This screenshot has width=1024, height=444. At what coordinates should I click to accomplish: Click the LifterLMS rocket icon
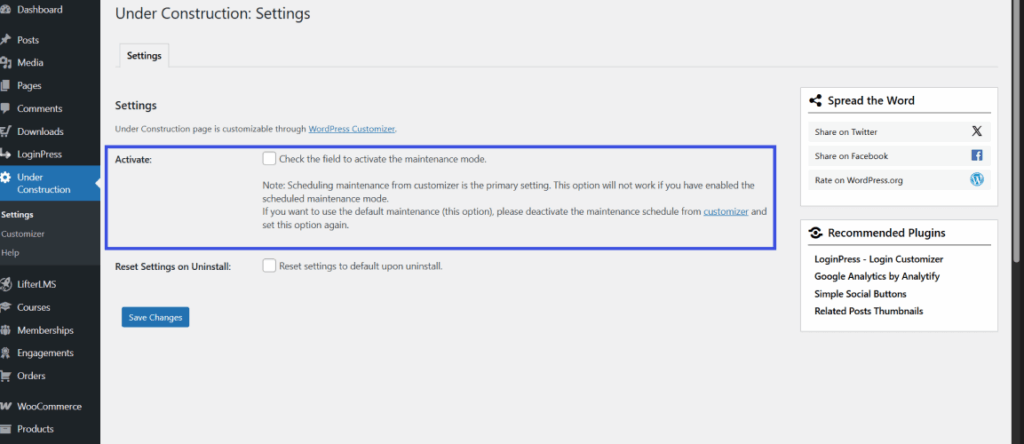(x=5, y=285)
